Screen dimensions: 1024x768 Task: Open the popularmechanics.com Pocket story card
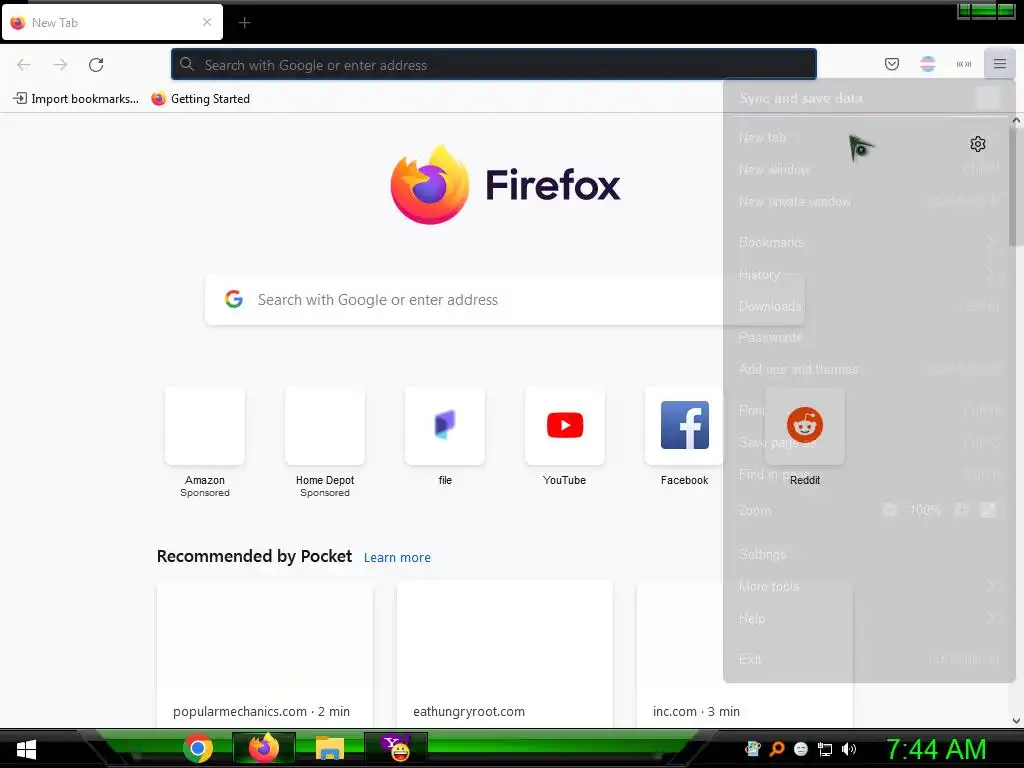tap(264, 654)
